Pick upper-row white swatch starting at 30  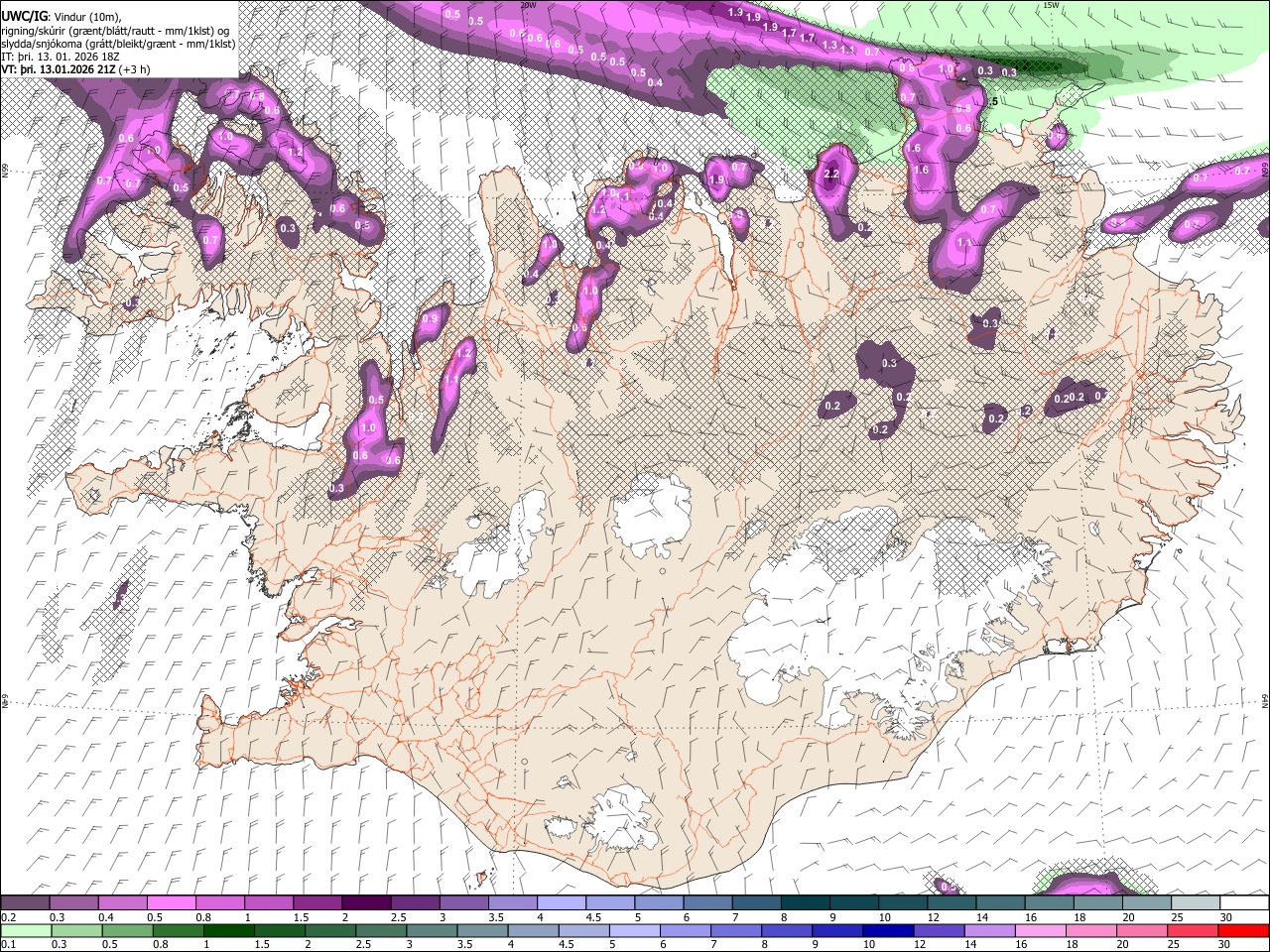(x=1244, y=903)
